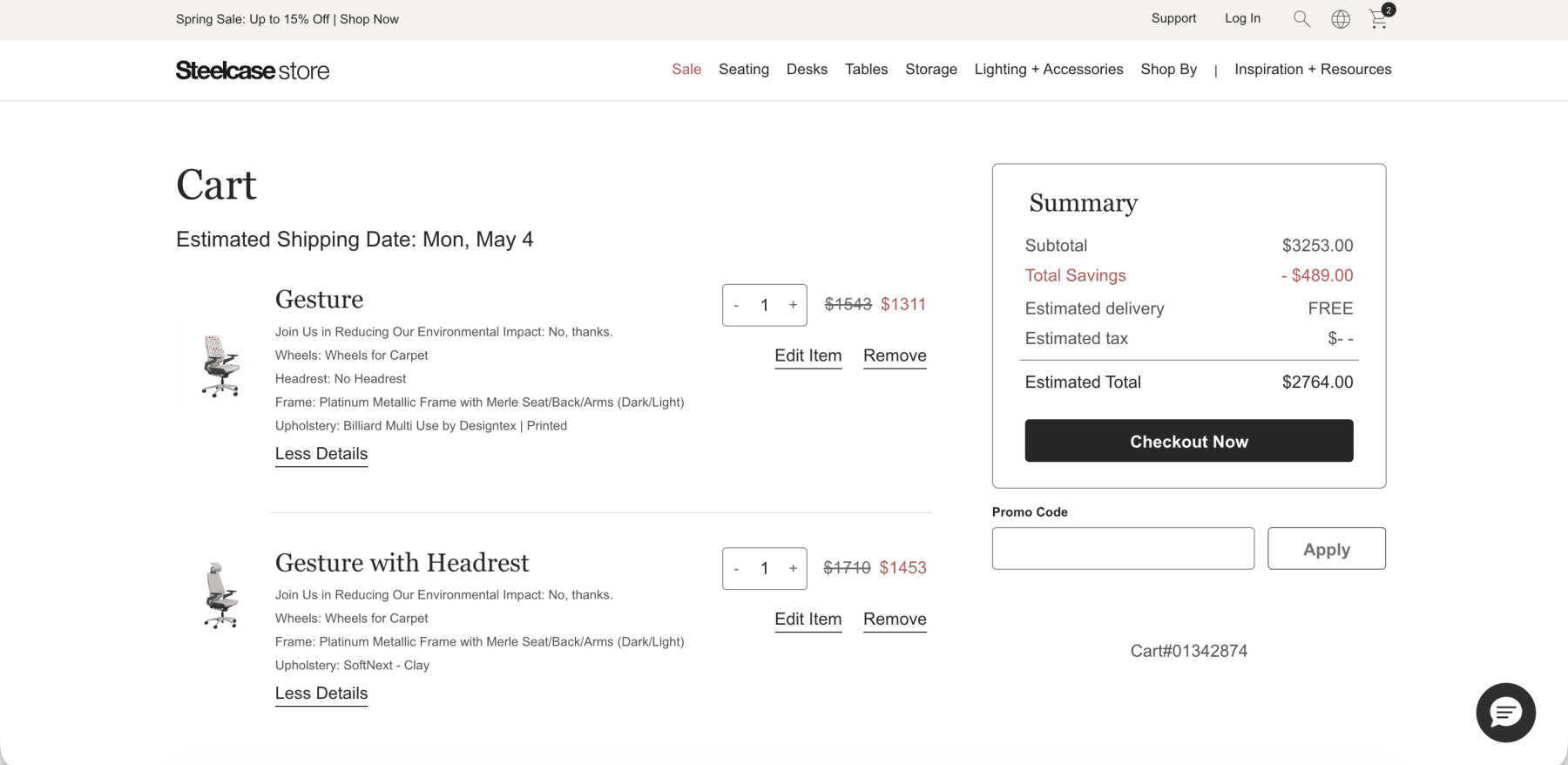Viewport: 1568px width, 765px height.
Task: Click the Log In link
Action: point(1242,18)
